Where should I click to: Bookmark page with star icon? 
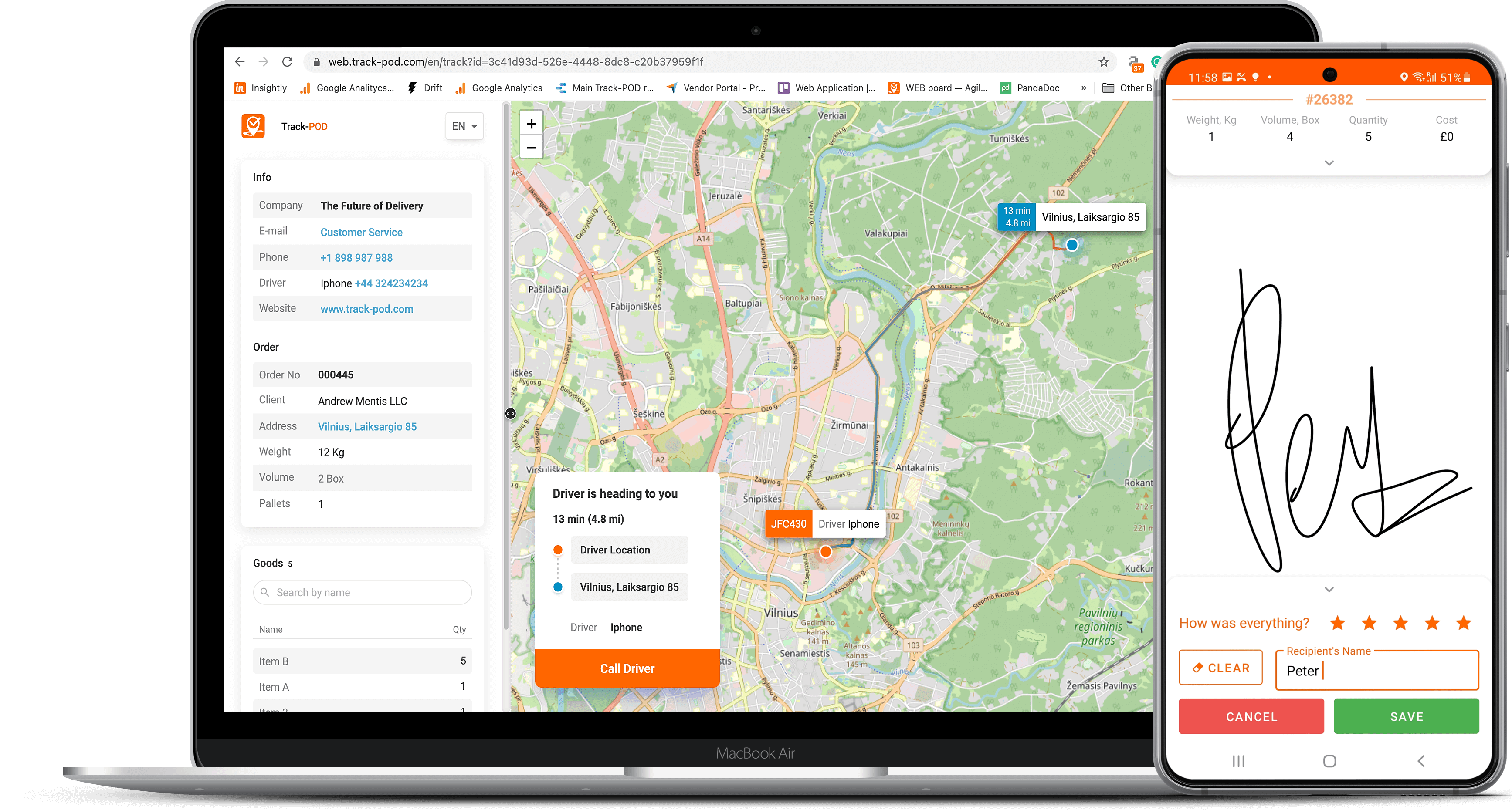tap(1103, 61)
